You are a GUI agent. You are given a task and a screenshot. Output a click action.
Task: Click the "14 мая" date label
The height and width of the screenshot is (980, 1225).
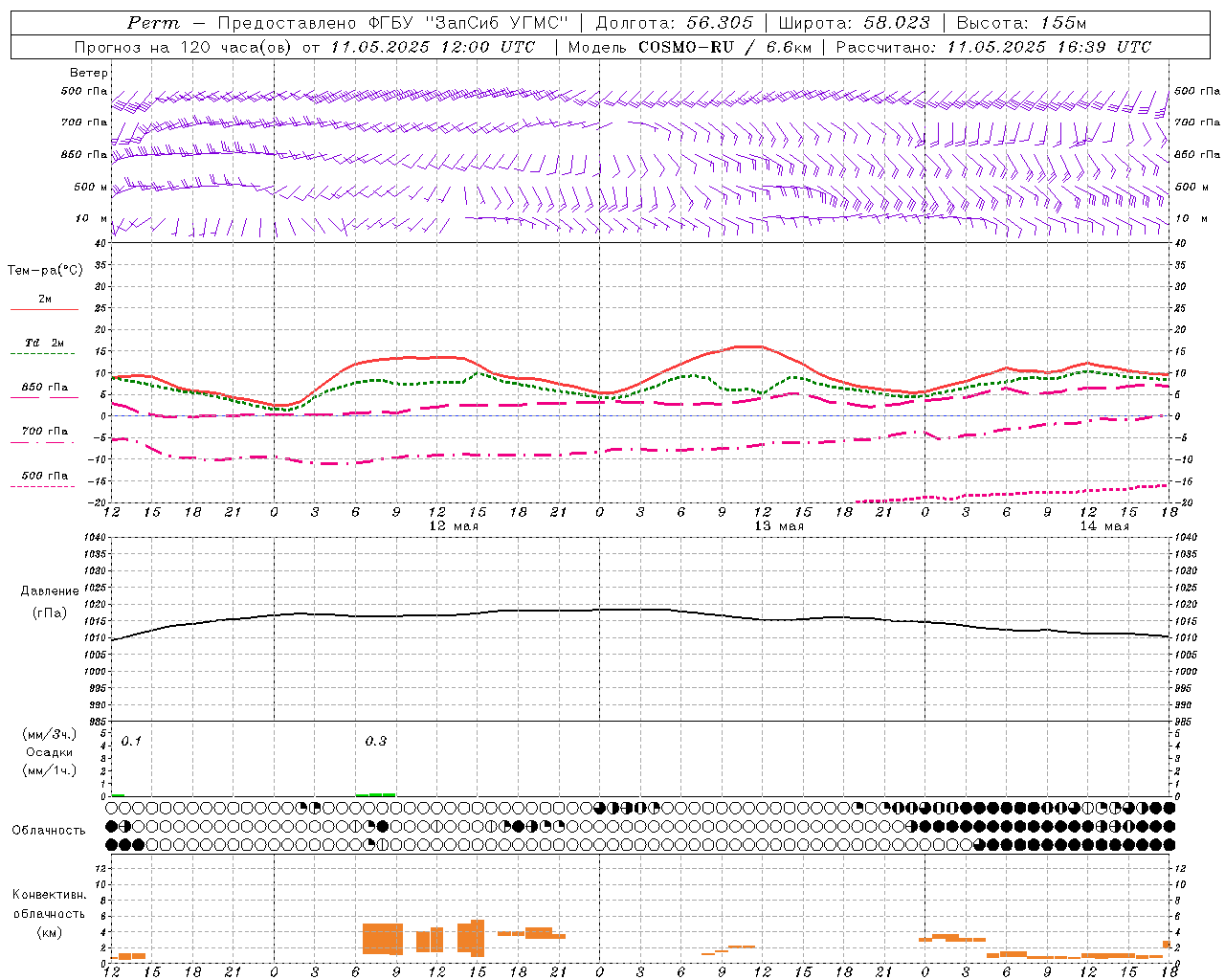pos(1104,526)
